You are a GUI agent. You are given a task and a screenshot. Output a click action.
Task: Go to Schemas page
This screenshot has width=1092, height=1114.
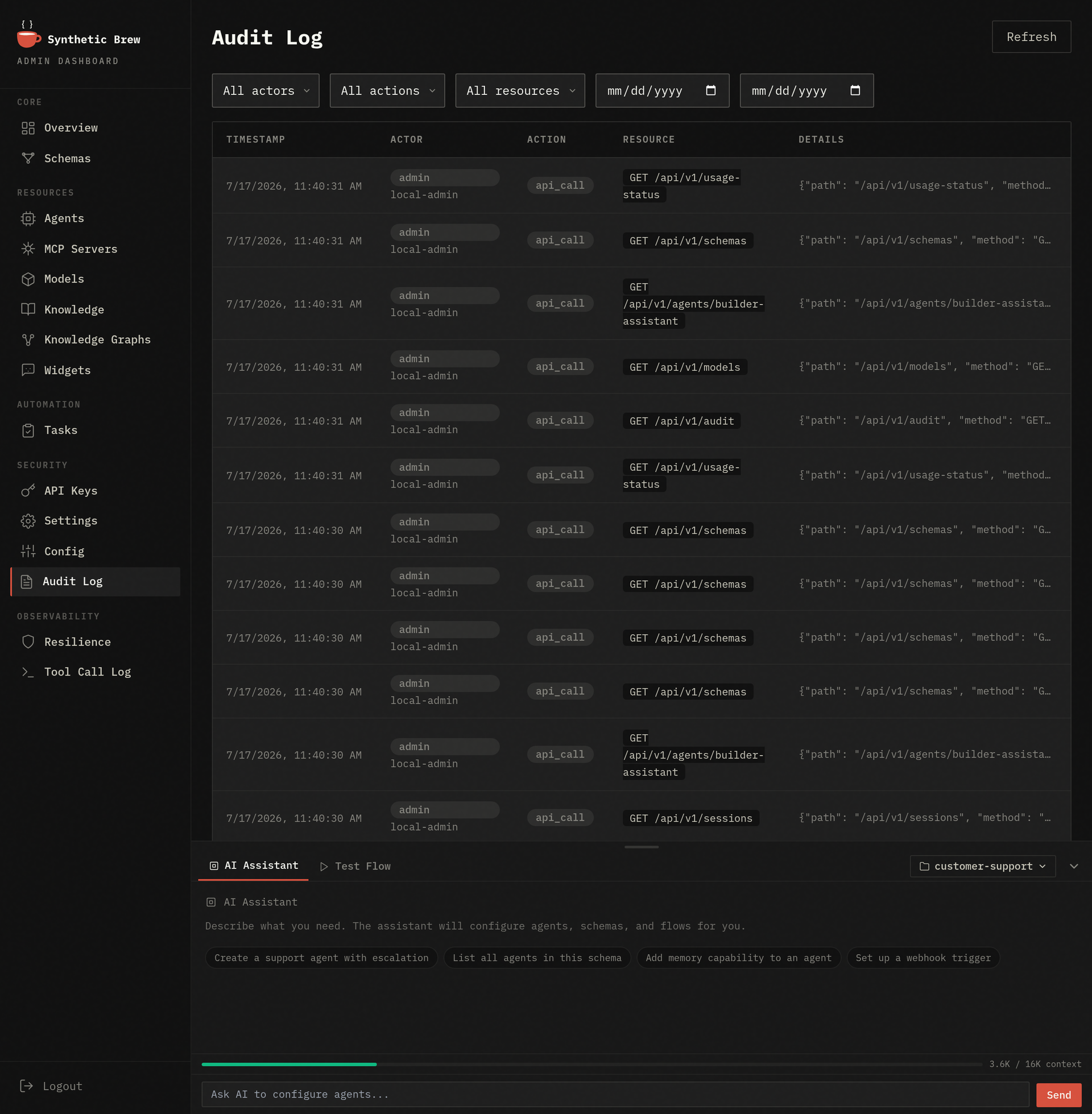point(95,158)
